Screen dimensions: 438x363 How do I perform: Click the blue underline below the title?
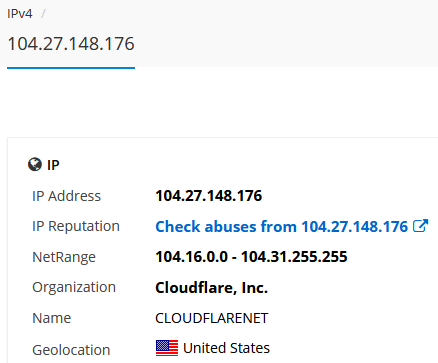click(x=71, y=68)
